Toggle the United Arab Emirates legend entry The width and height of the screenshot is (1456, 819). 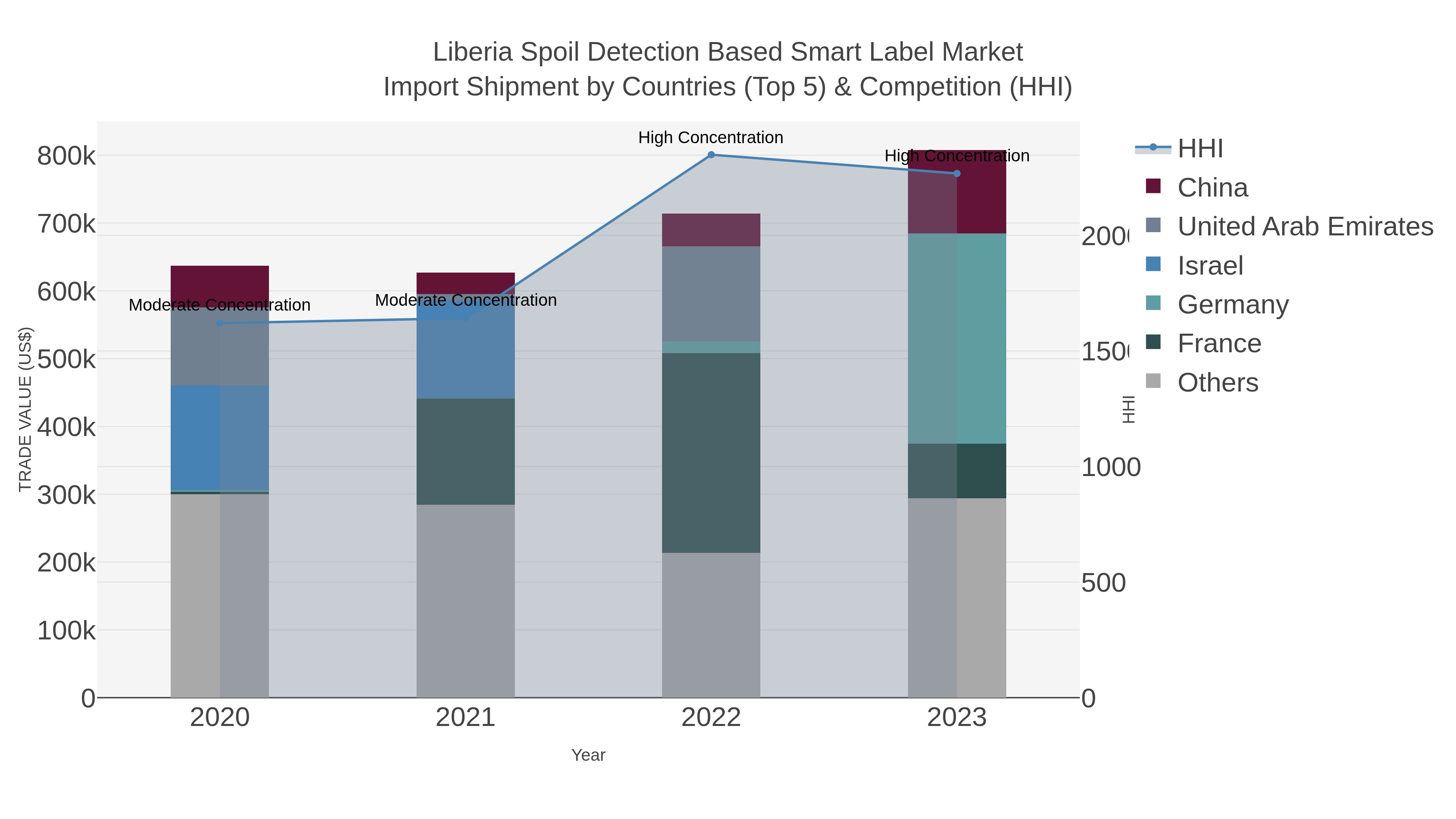(1285, 226)
